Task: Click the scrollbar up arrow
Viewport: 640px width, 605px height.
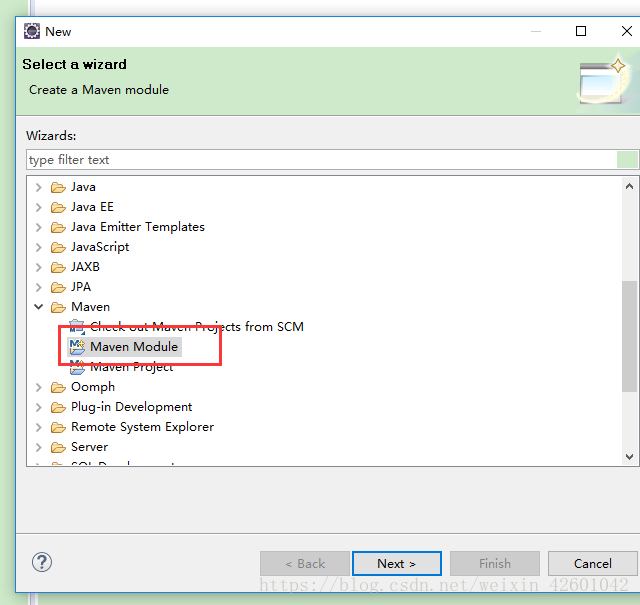Action: tap(629, 187)
